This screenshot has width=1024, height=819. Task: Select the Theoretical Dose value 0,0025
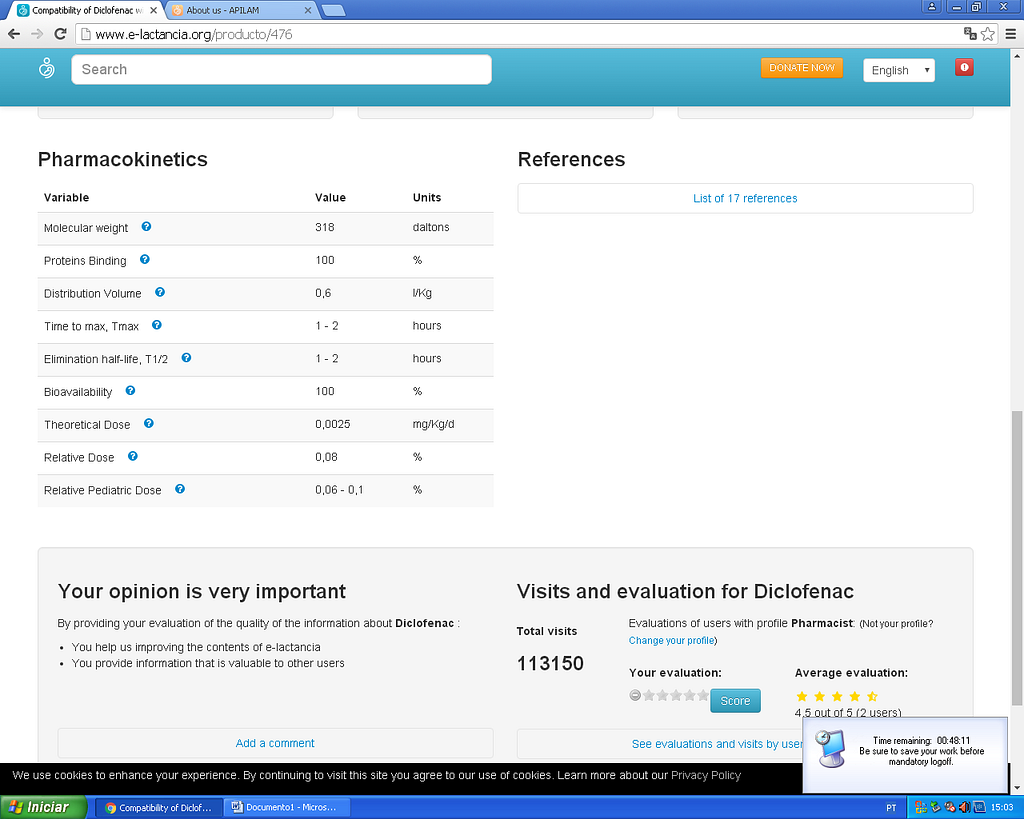(332, 424)
